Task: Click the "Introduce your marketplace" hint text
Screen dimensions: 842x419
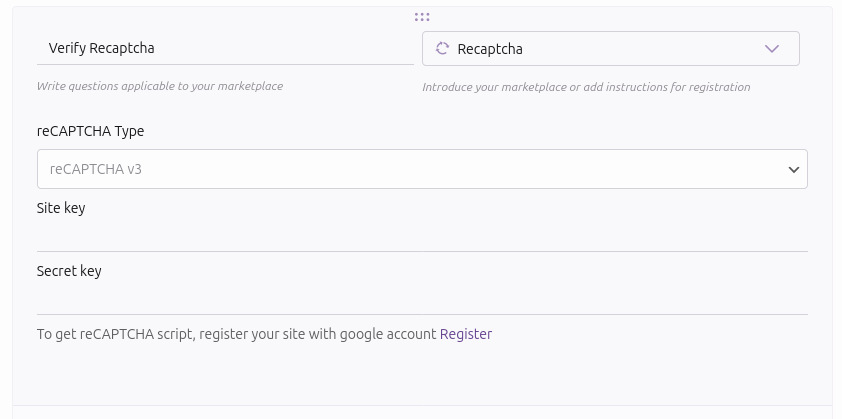Action: [x=586, y=87]
